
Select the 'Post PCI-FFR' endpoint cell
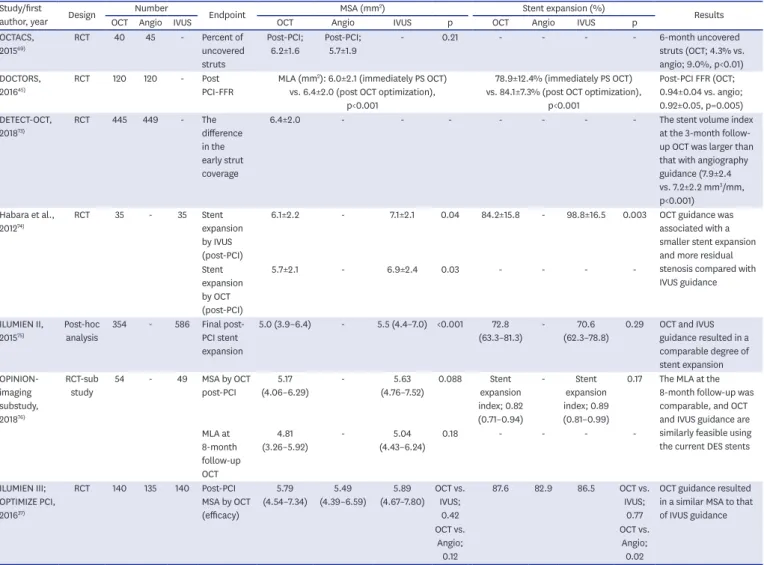217,85
